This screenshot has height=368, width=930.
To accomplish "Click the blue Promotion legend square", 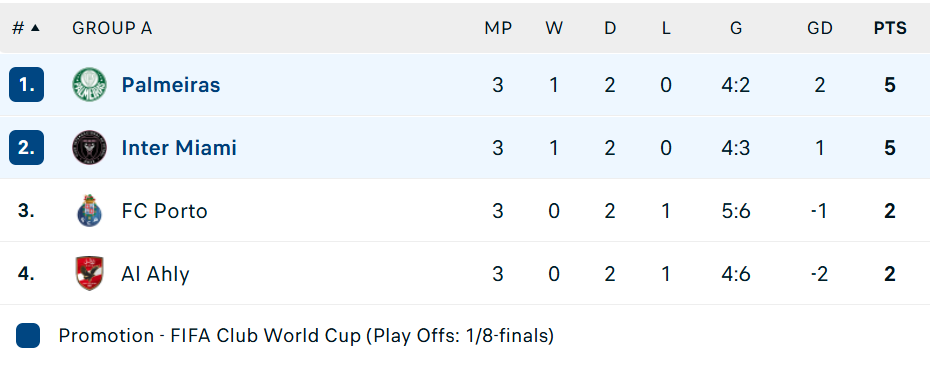I will [28, 336].
